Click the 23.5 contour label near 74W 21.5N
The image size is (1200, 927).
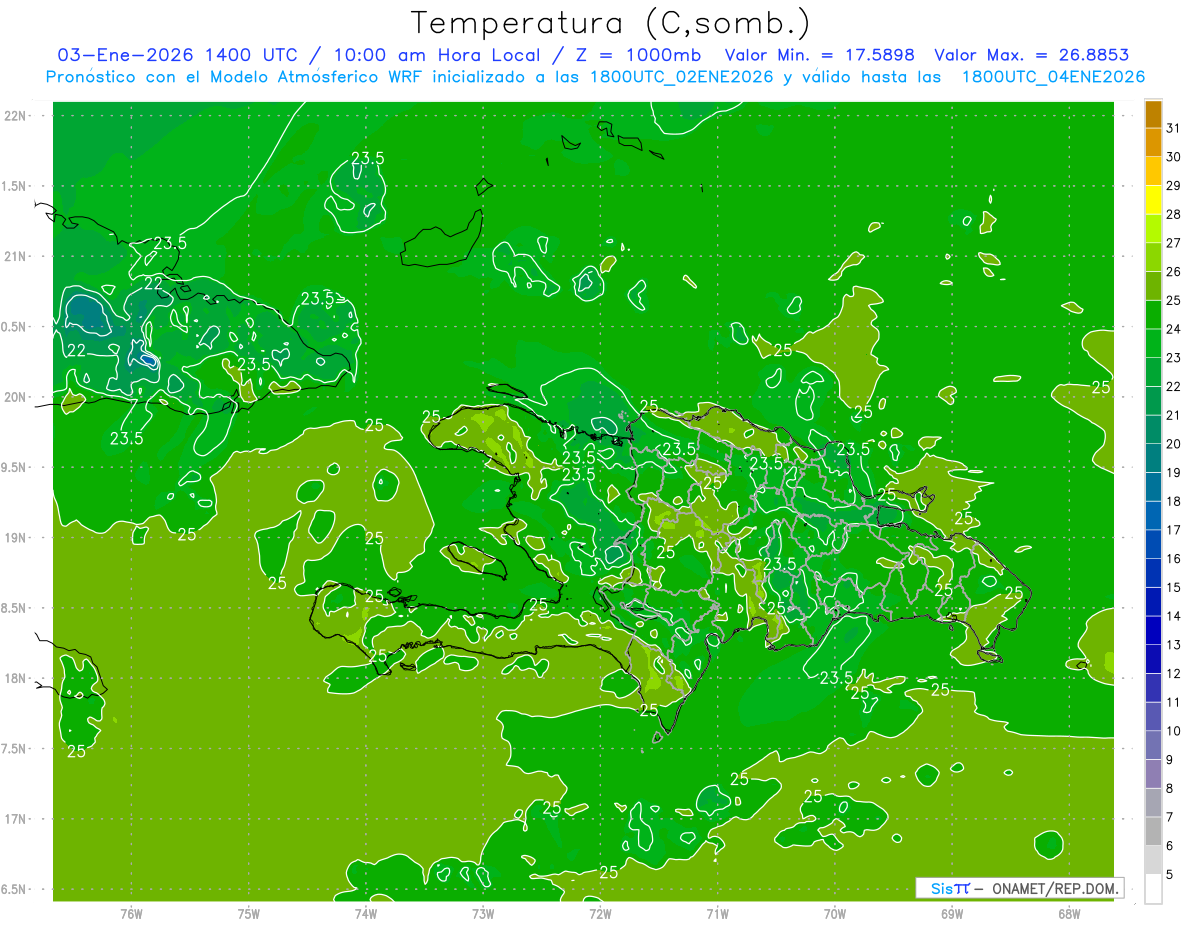[x=368, y=157]
